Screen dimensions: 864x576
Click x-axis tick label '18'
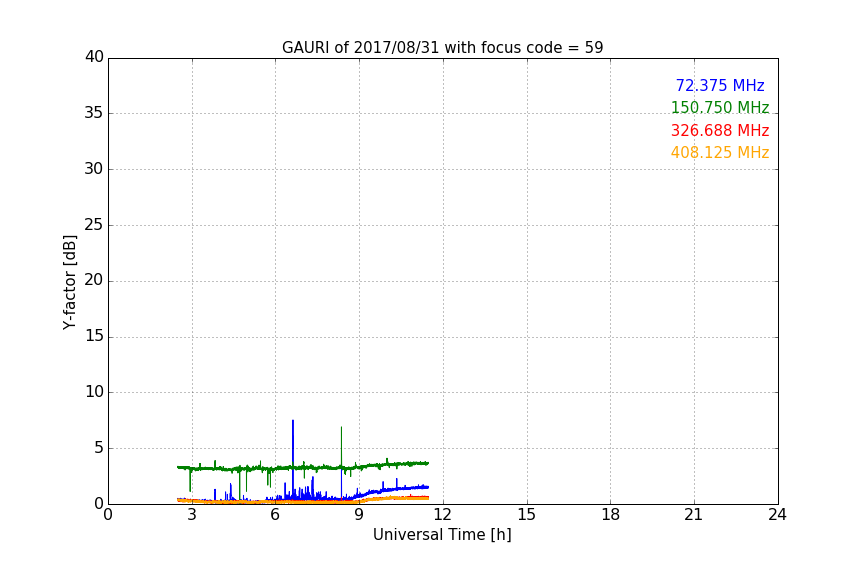pos(611,515)
